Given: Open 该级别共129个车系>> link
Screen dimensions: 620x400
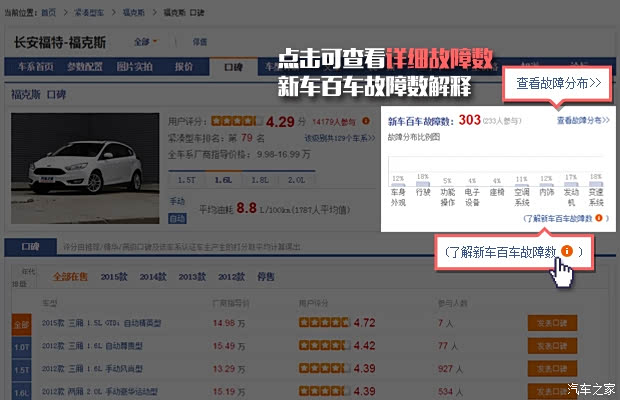Looking at the screenshot, I should point(340,138).
